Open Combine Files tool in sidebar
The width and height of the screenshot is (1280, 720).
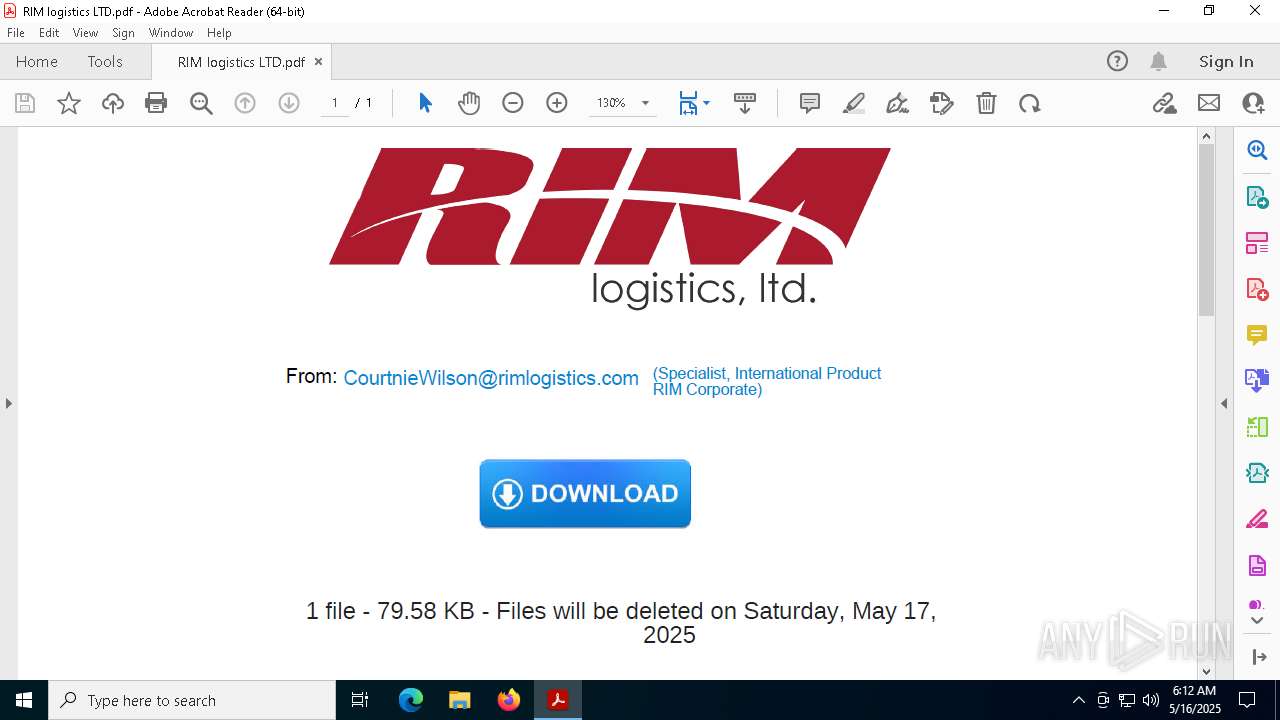[1257, 380]
